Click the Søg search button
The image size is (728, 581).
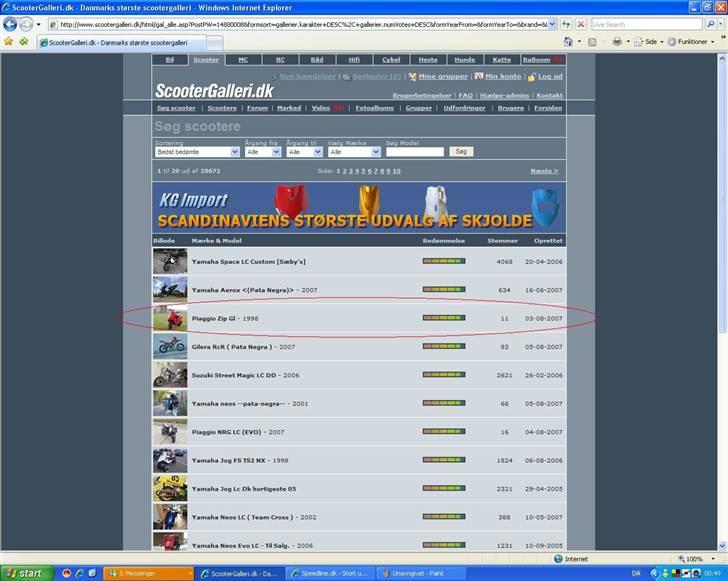460,152
